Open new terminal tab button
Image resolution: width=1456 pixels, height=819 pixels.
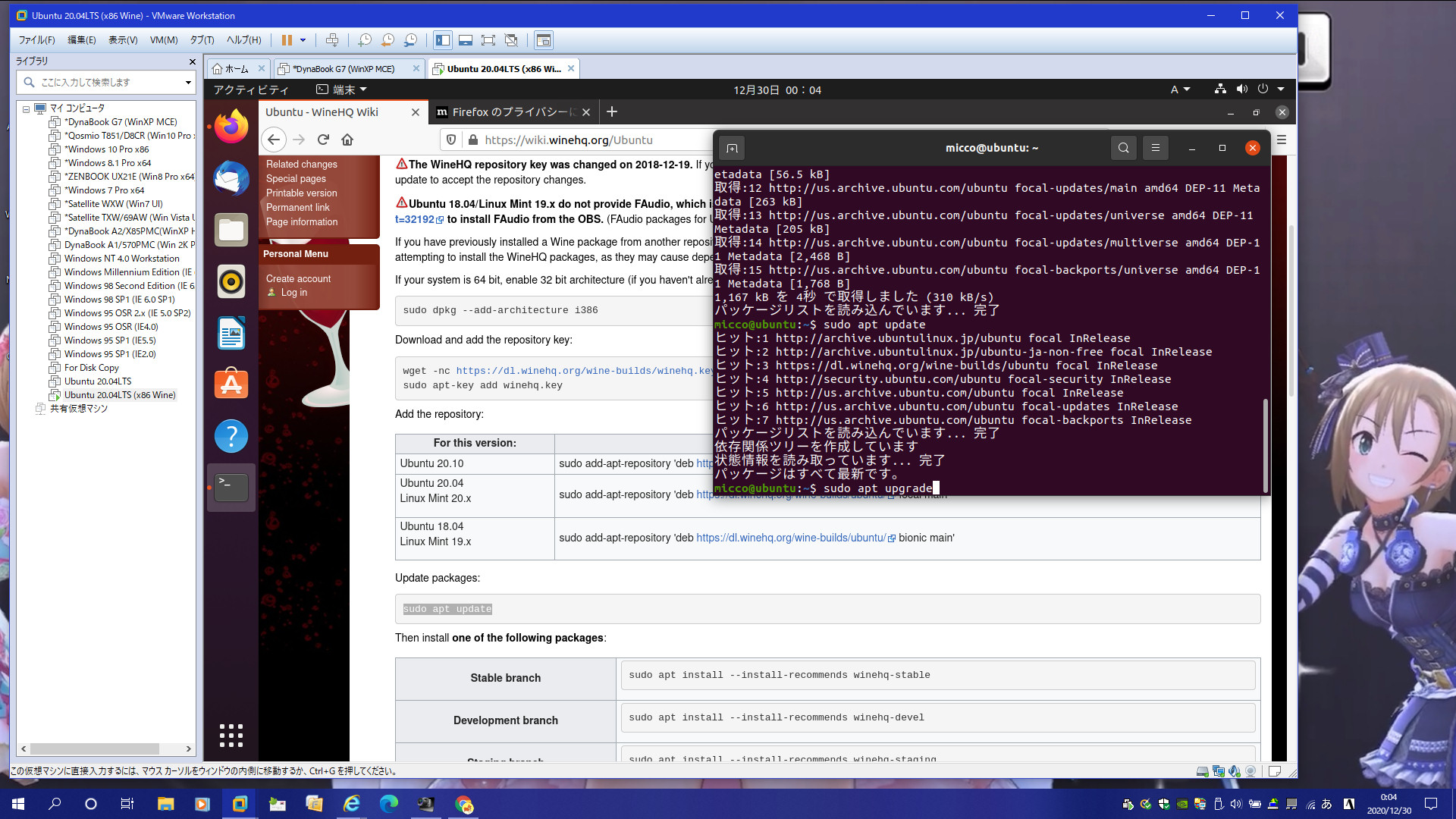pos(733,148)
